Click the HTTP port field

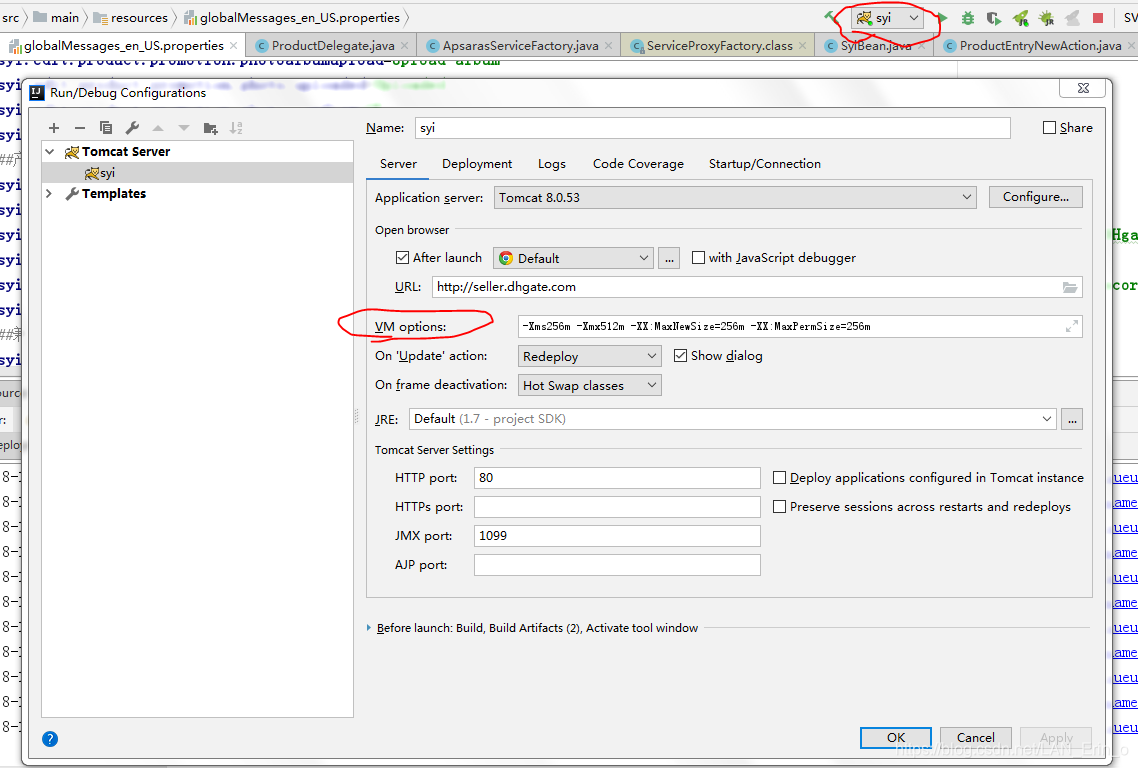click(617, 478)
